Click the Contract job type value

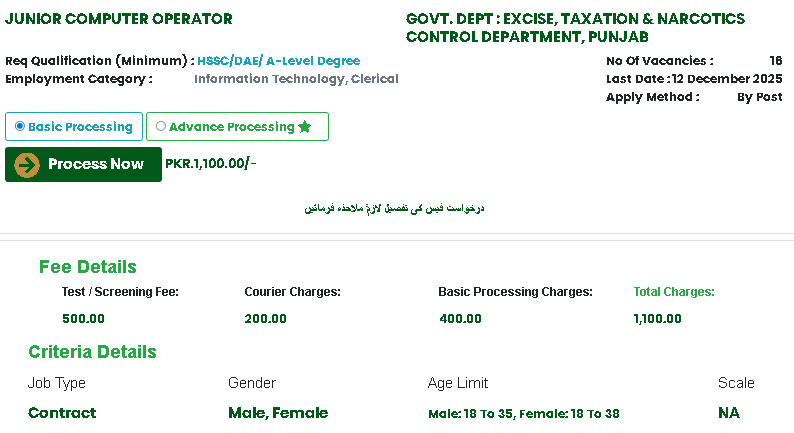(x=62, y=413)
